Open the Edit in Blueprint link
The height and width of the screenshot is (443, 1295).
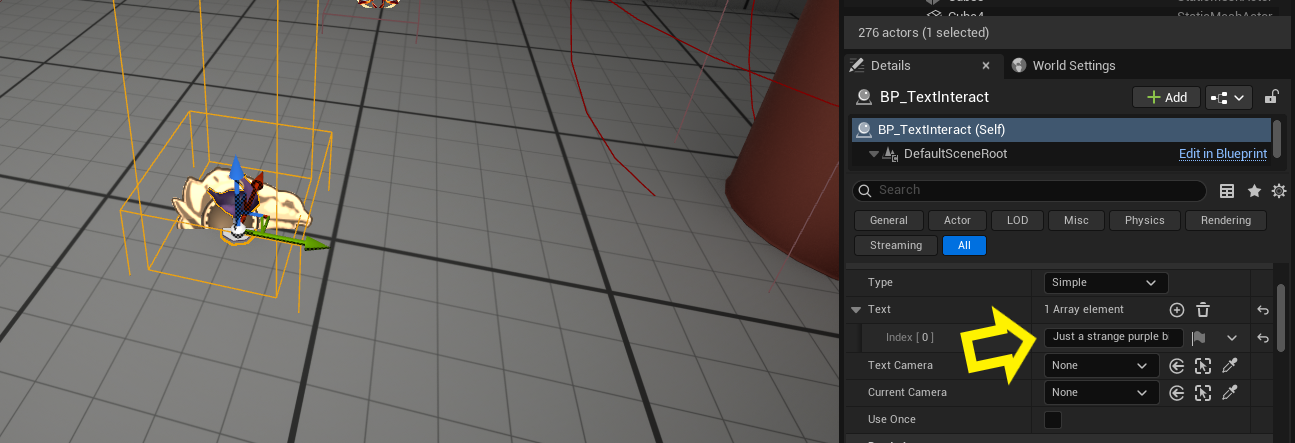pyautogui.click(x=1222, y=154)
